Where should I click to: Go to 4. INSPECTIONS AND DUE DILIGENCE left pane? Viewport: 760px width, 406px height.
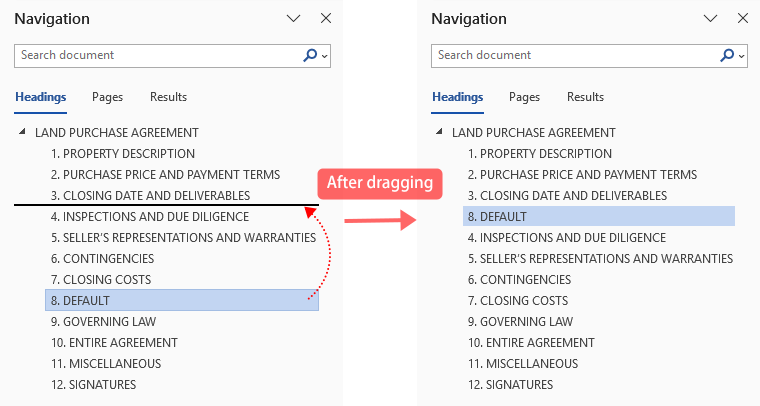(150, 217)
